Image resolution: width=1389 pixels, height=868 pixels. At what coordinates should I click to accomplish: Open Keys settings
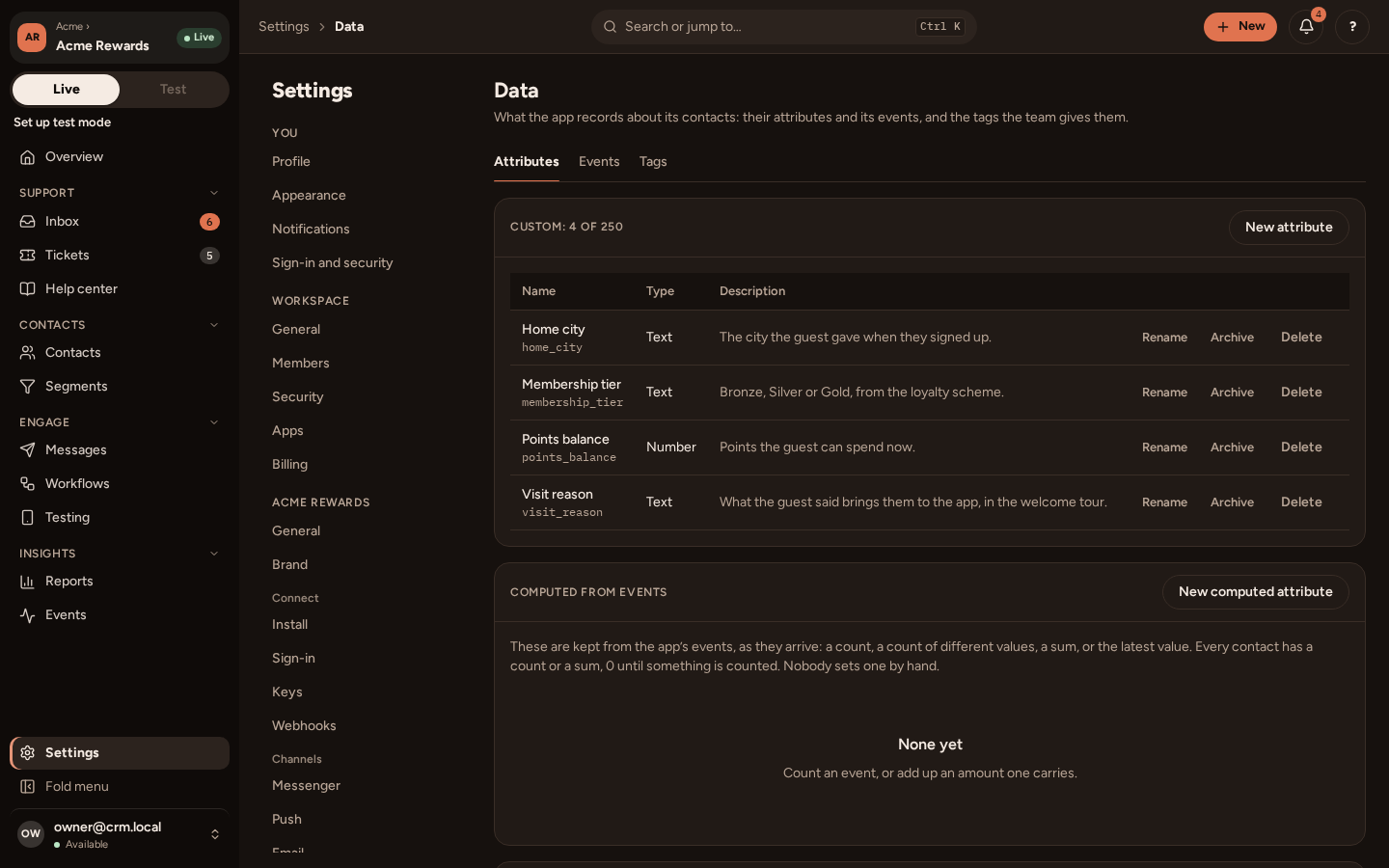(287, 692)
